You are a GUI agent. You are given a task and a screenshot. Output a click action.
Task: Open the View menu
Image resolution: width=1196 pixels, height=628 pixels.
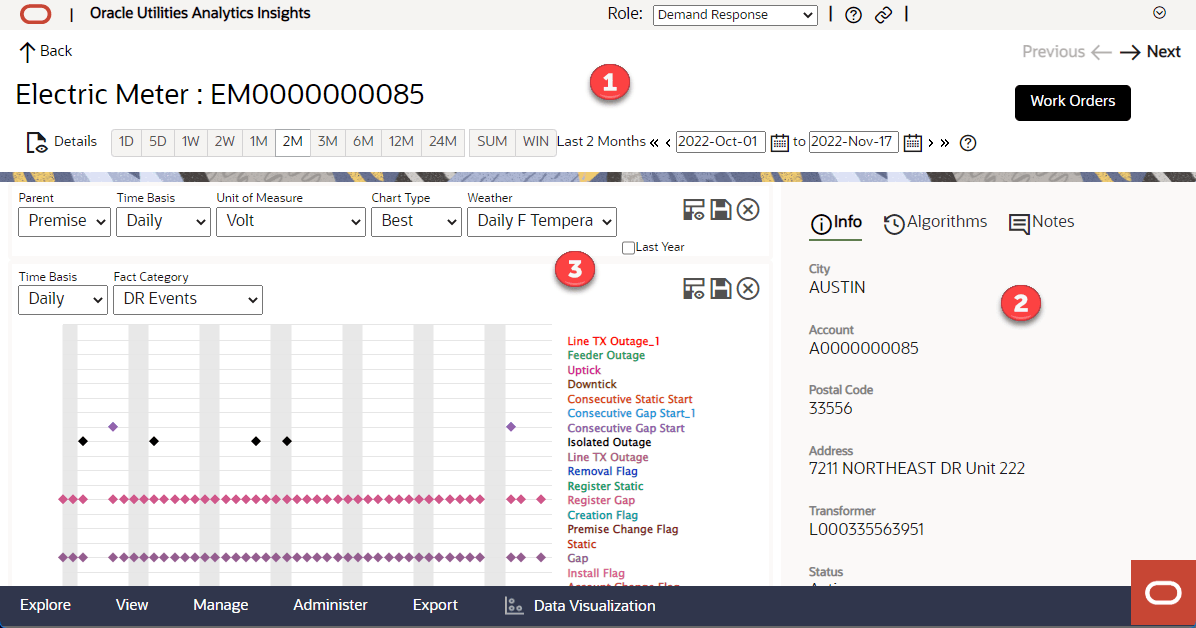[x=132, y=605]
